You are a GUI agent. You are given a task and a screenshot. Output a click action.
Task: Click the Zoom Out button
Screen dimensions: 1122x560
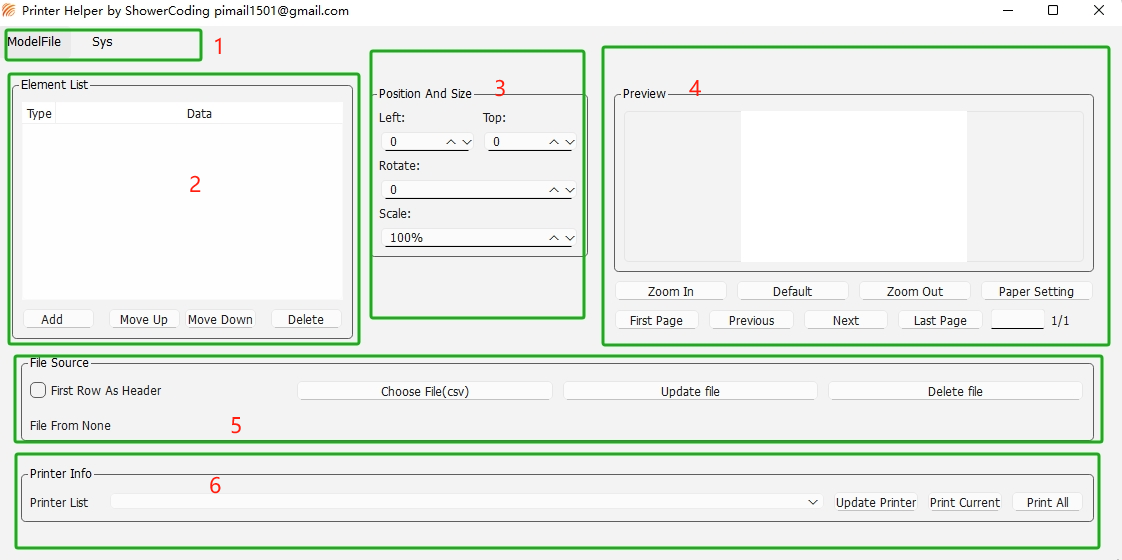(914, 291)
